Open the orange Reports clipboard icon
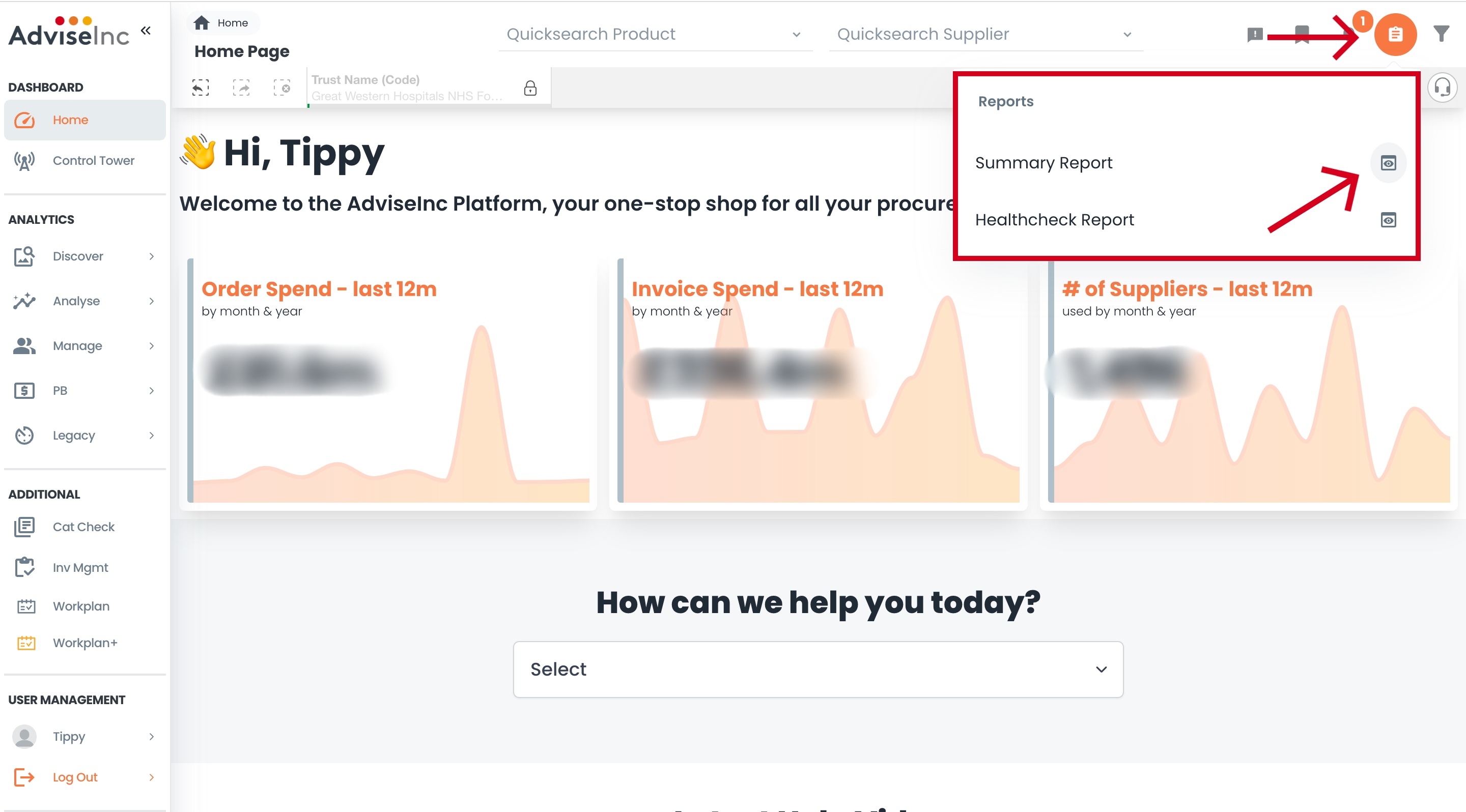Viewport: 1466px width, 812px height. tap(1395, 35)
